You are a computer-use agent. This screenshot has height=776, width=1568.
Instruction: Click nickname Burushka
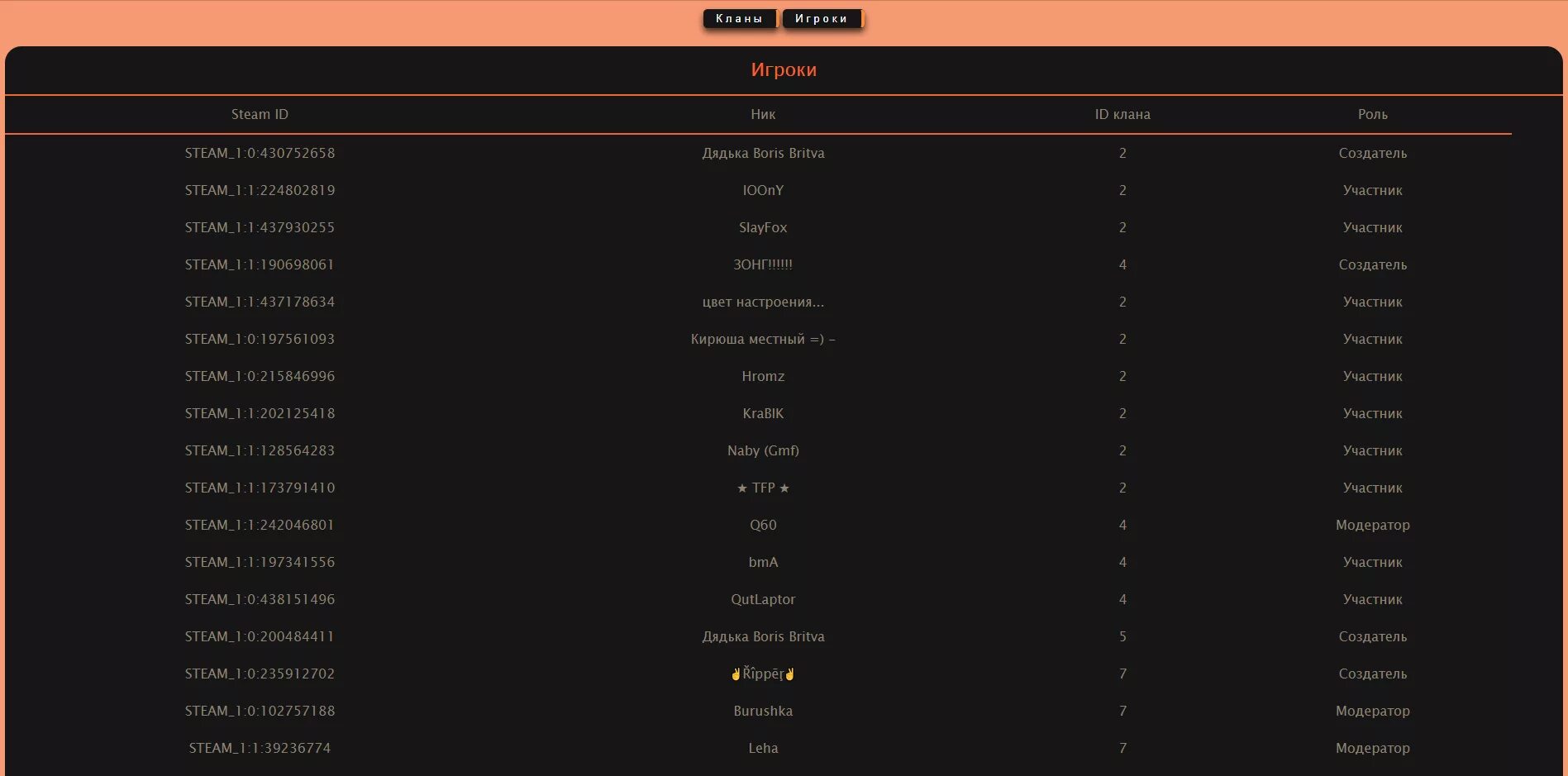point(763,711)
